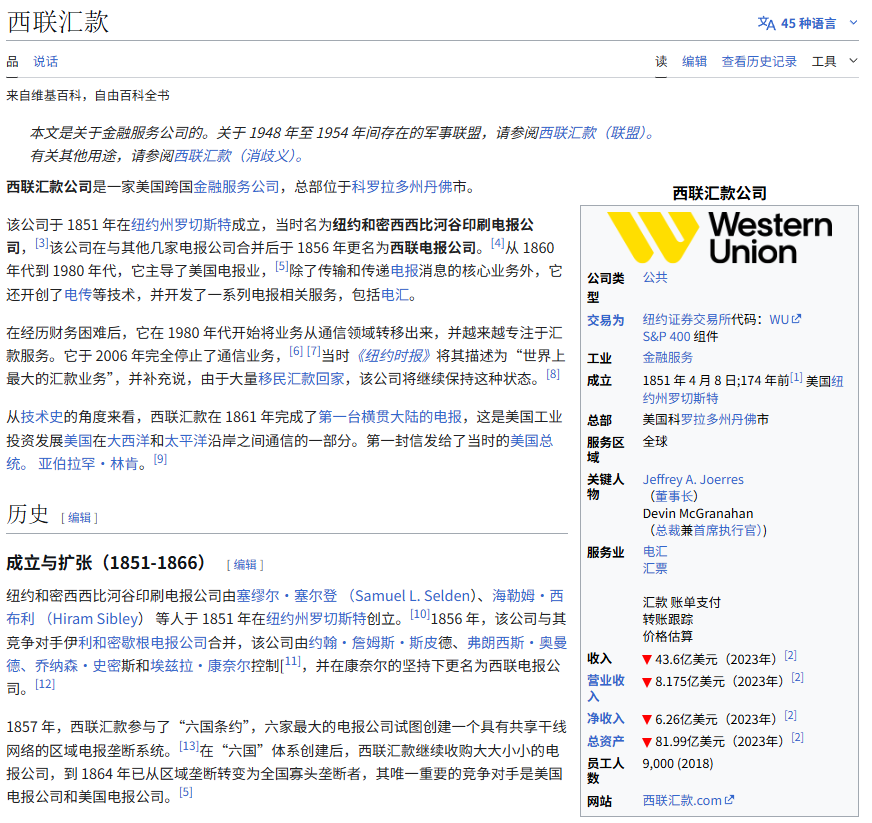Click the red decrease arrow beside 81.99亿美元

(647, 742)
